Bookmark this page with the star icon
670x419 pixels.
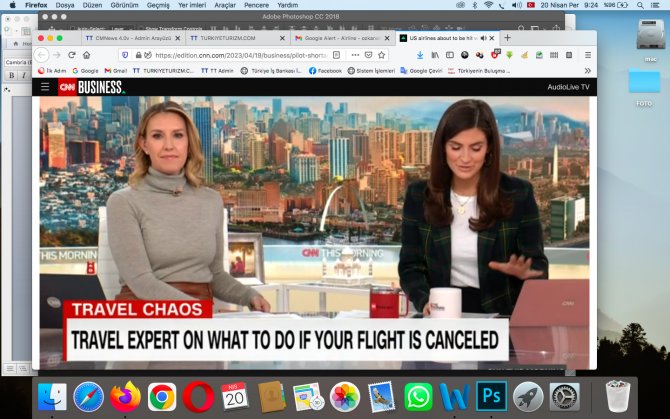pos(382,54)
